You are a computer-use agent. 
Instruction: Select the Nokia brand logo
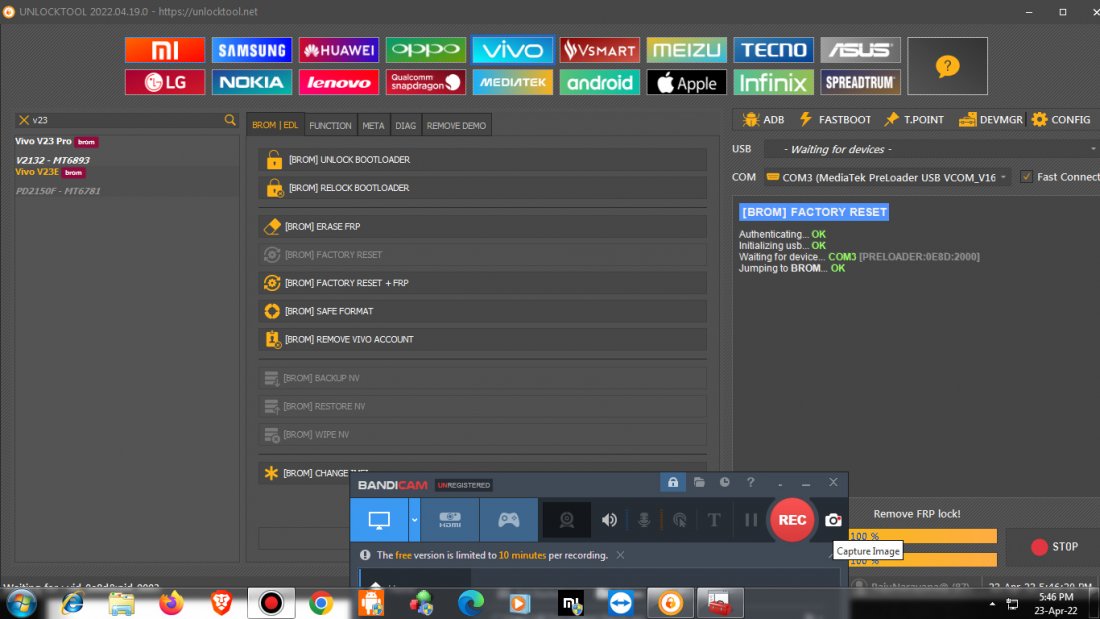coord(252,82)
